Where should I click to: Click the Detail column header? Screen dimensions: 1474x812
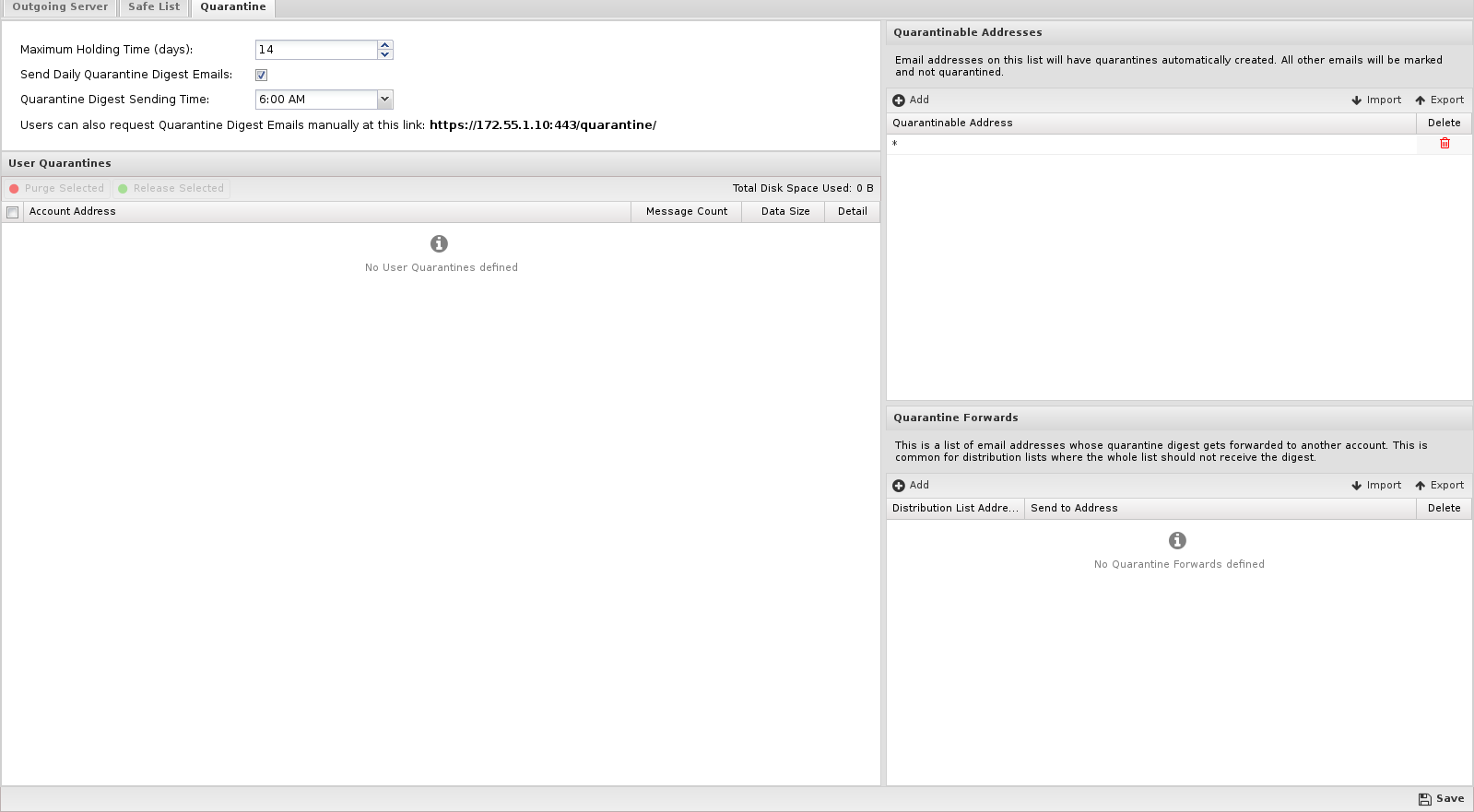853,212
